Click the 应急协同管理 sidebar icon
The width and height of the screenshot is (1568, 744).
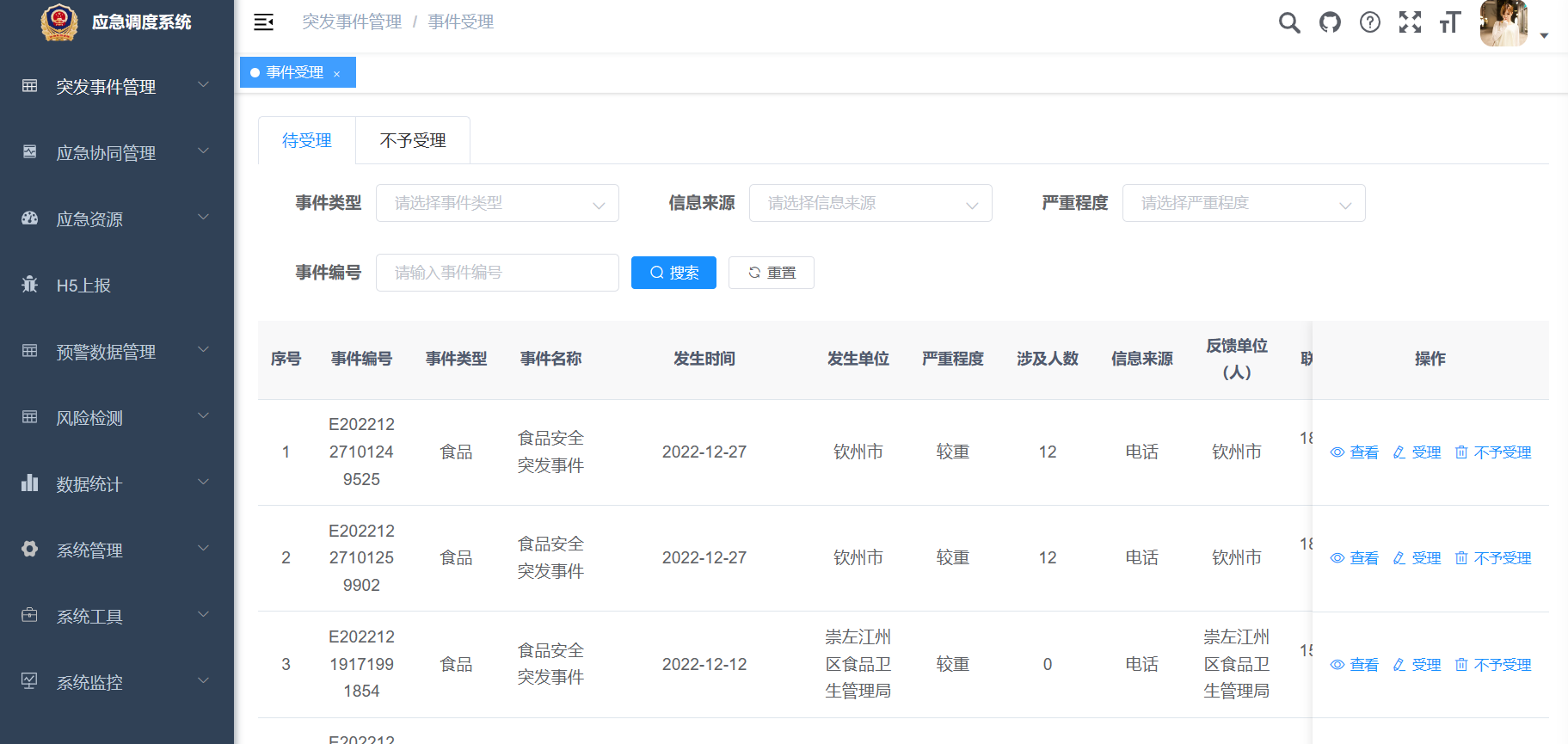coord(29,152)
